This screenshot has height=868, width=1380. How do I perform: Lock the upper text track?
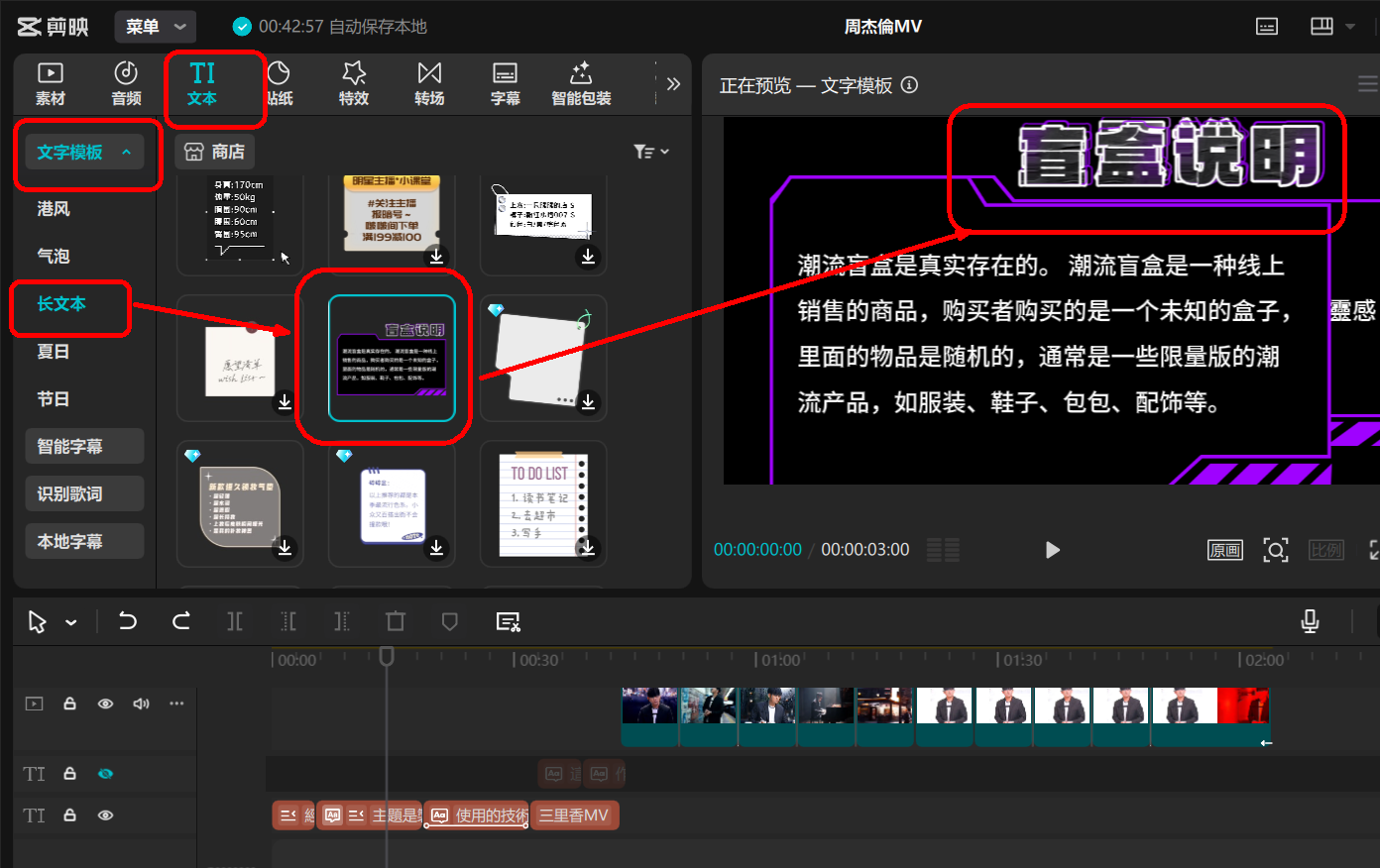pyautogui.click(x=69, y=774)
